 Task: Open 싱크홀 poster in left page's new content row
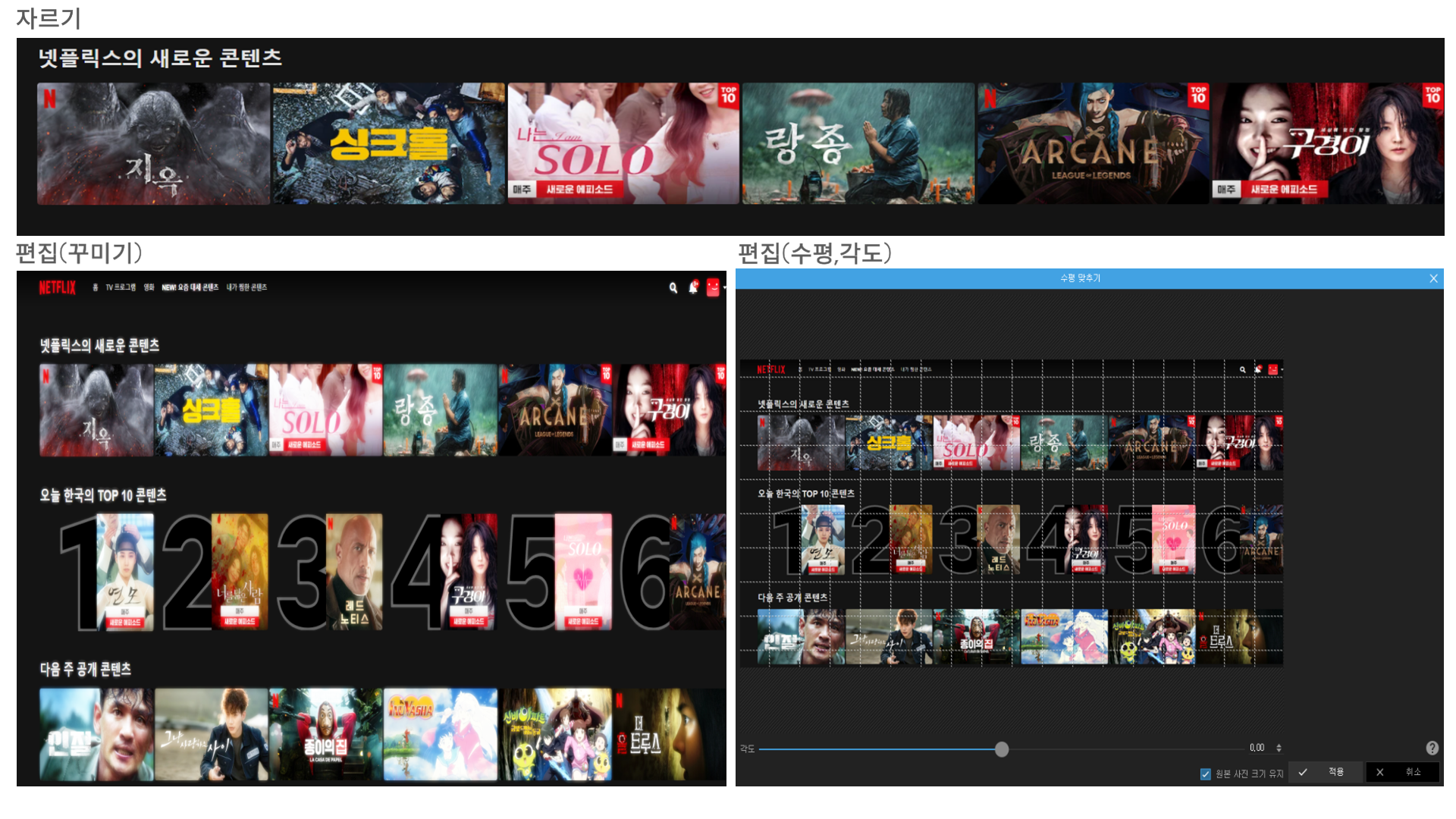tap(212, 410)
